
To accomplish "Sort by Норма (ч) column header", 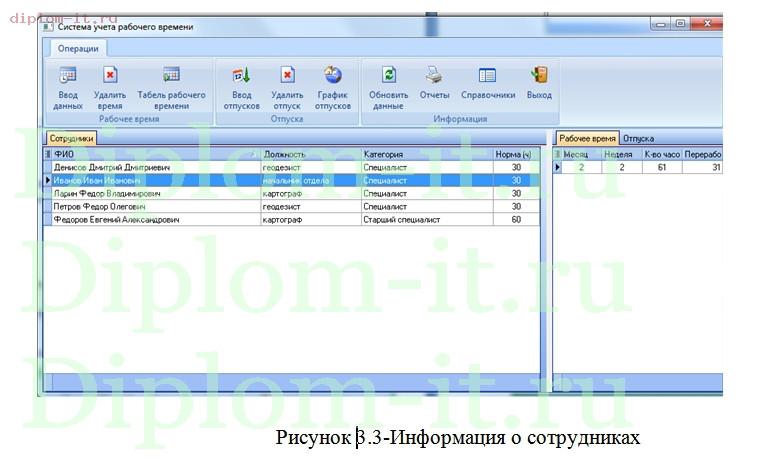I will (516, 154).
